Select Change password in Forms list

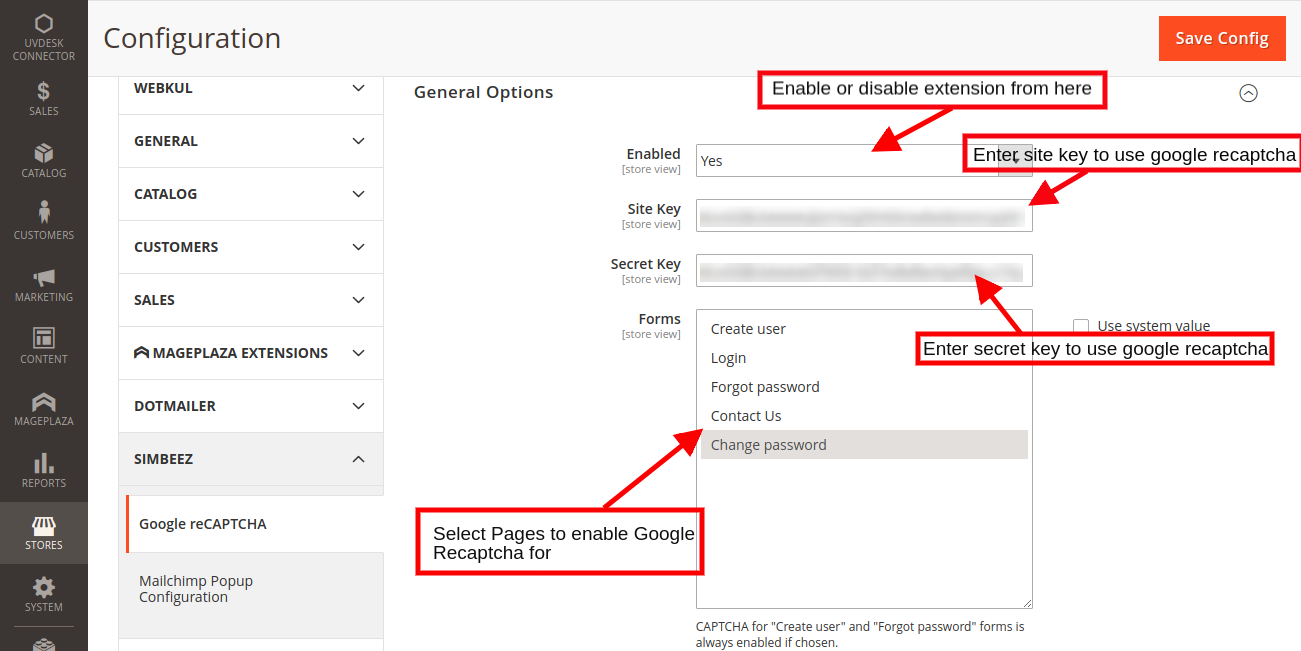[x=864, y=445]
